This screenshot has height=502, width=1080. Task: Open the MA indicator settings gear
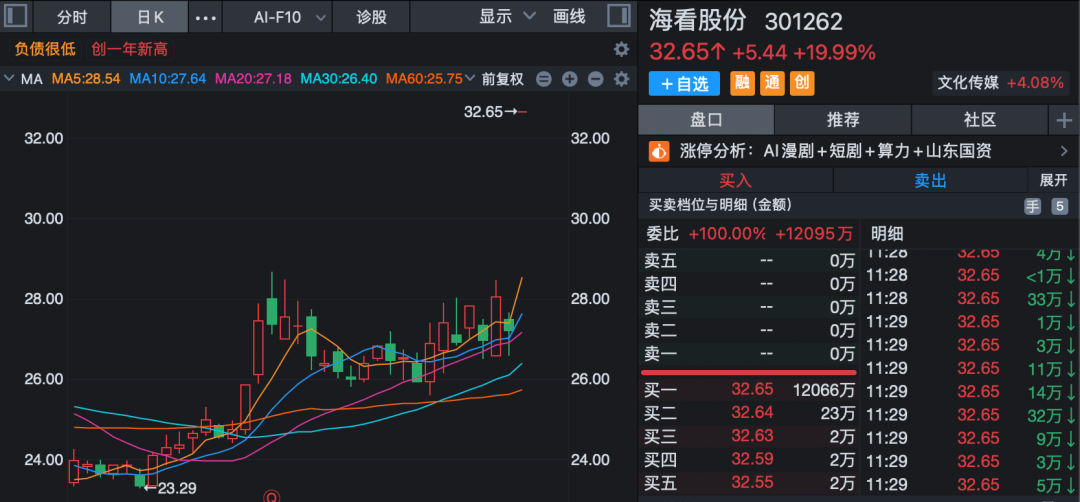tap(621, 79)
